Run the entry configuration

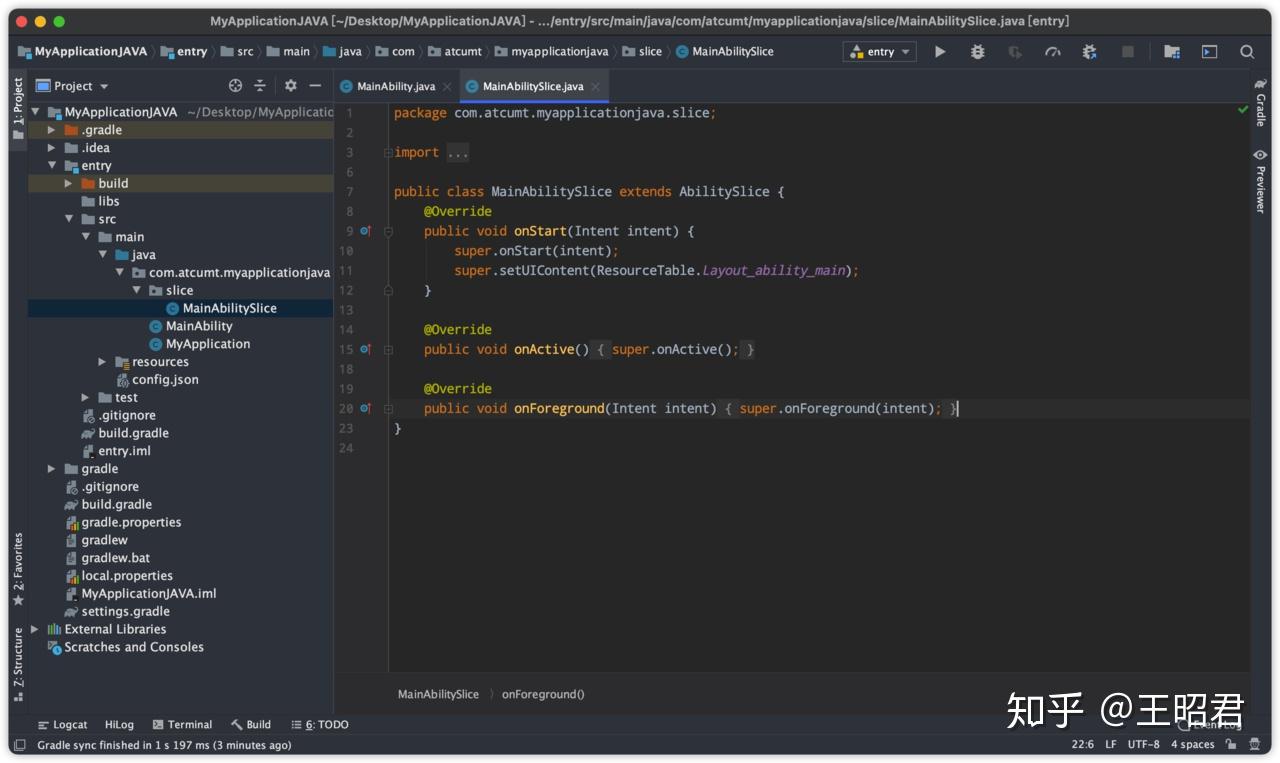(940, 52)
